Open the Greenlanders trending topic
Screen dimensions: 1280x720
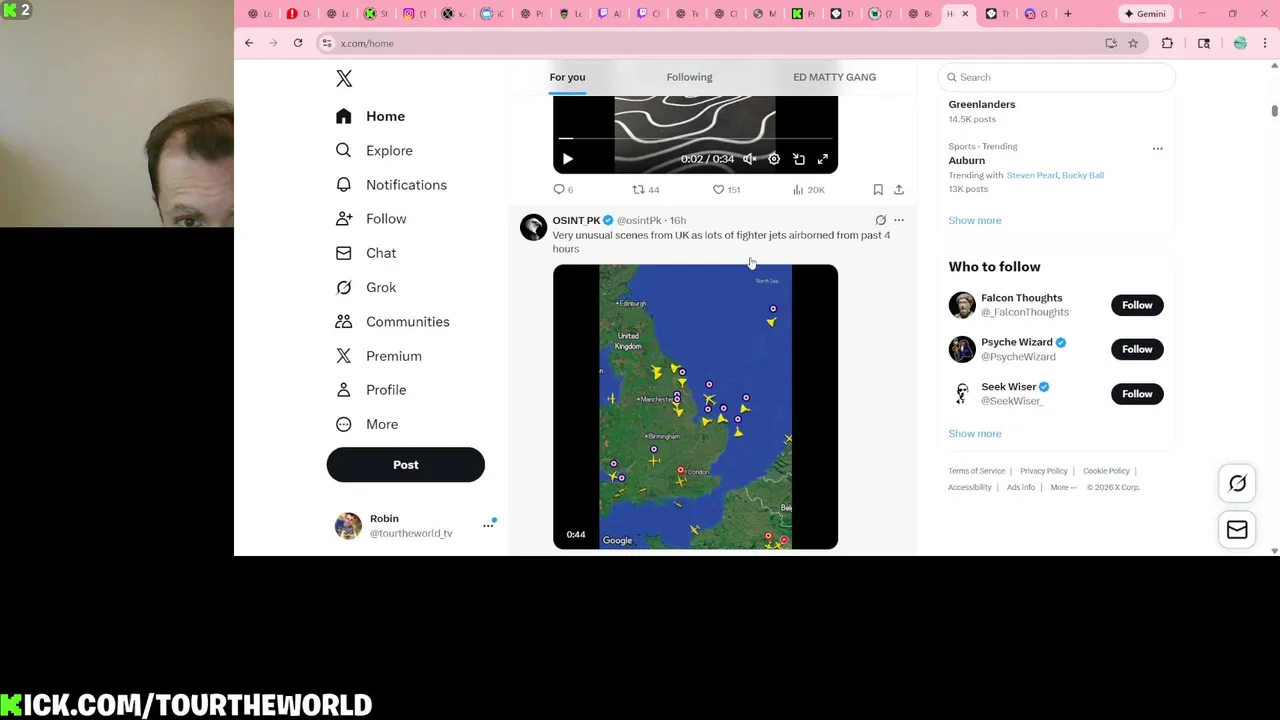(x=982, y=104)
